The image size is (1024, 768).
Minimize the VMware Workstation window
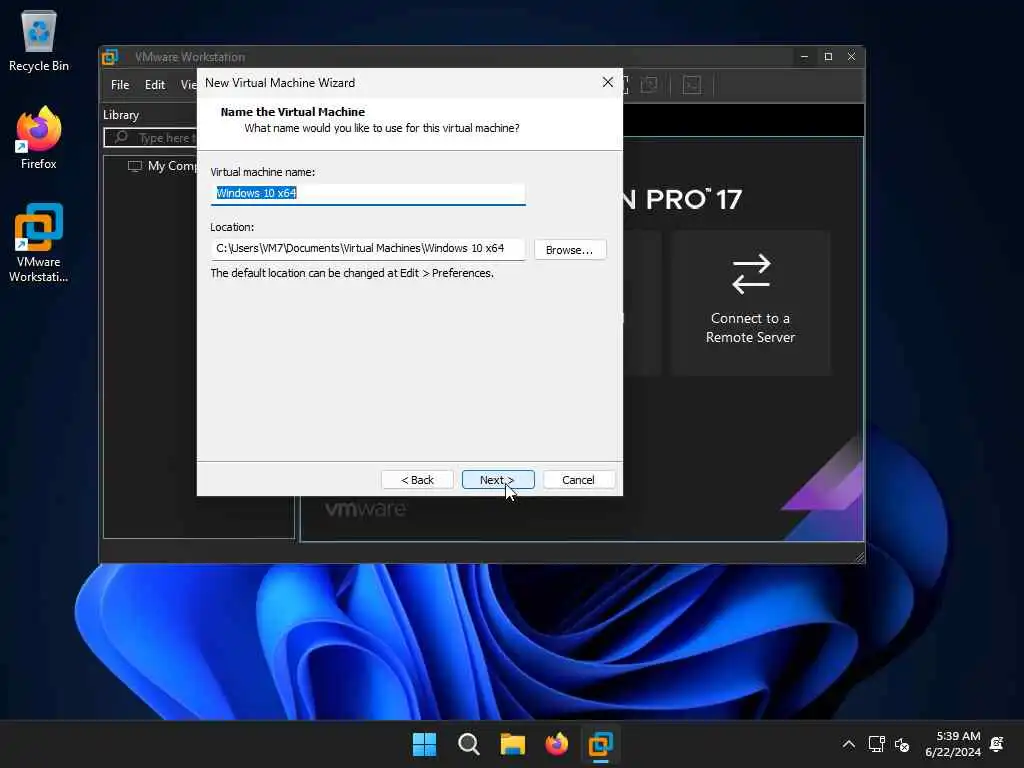point(805,57)
